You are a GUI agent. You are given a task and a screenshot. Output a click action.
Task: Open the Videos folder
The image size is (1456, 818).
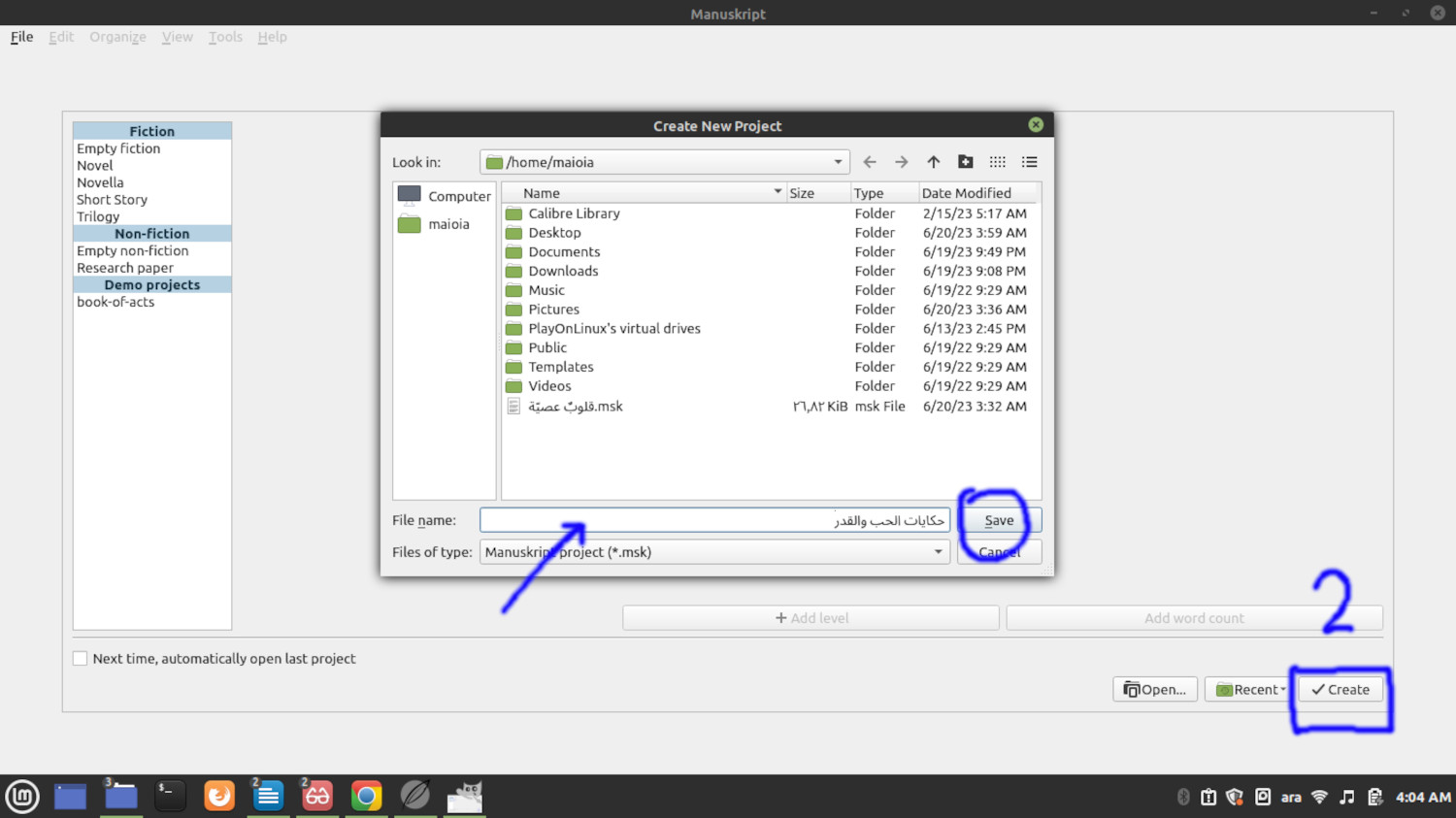pos(549,386)
